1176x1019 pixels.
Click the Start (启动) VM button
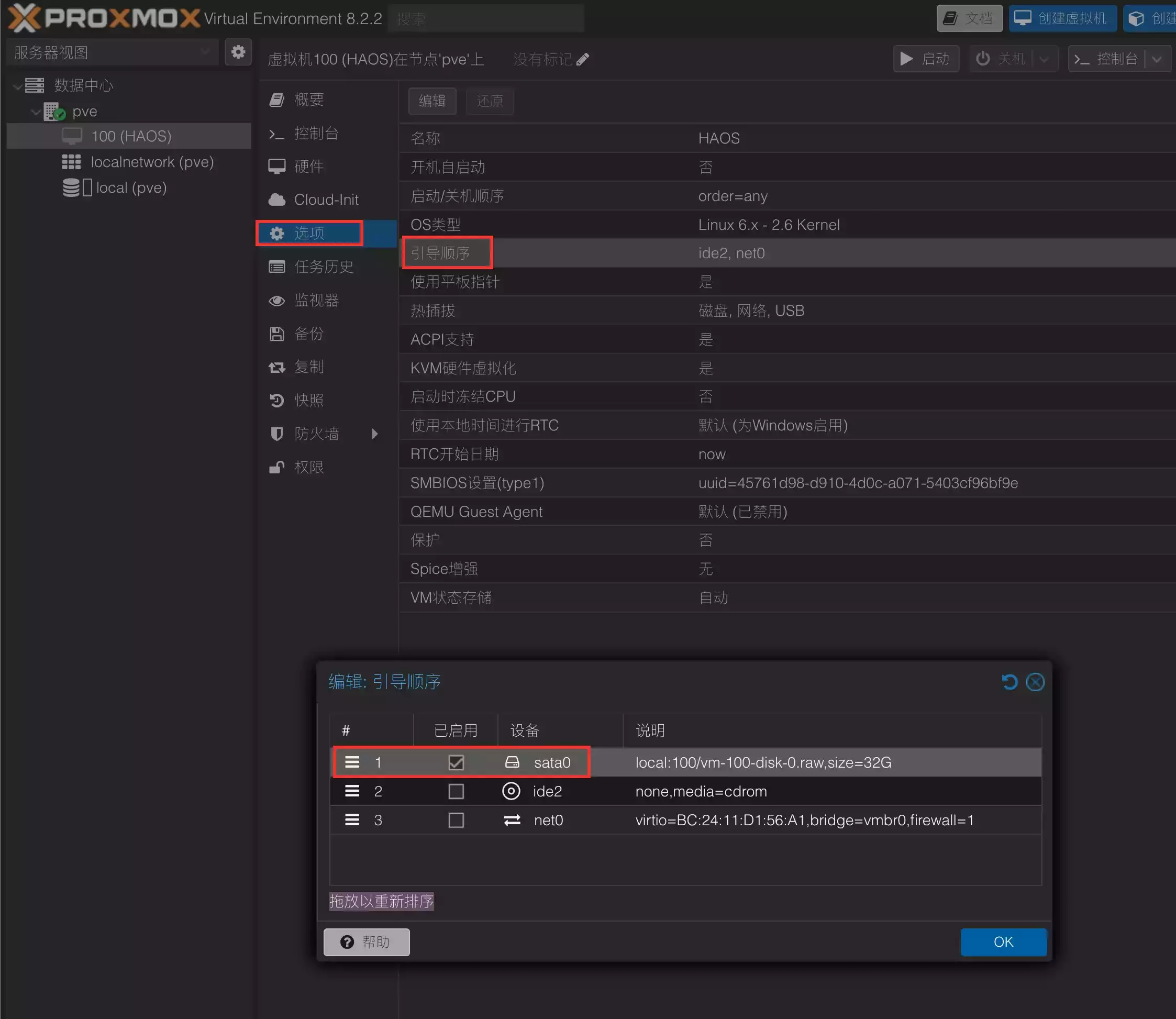click(926, 59)
